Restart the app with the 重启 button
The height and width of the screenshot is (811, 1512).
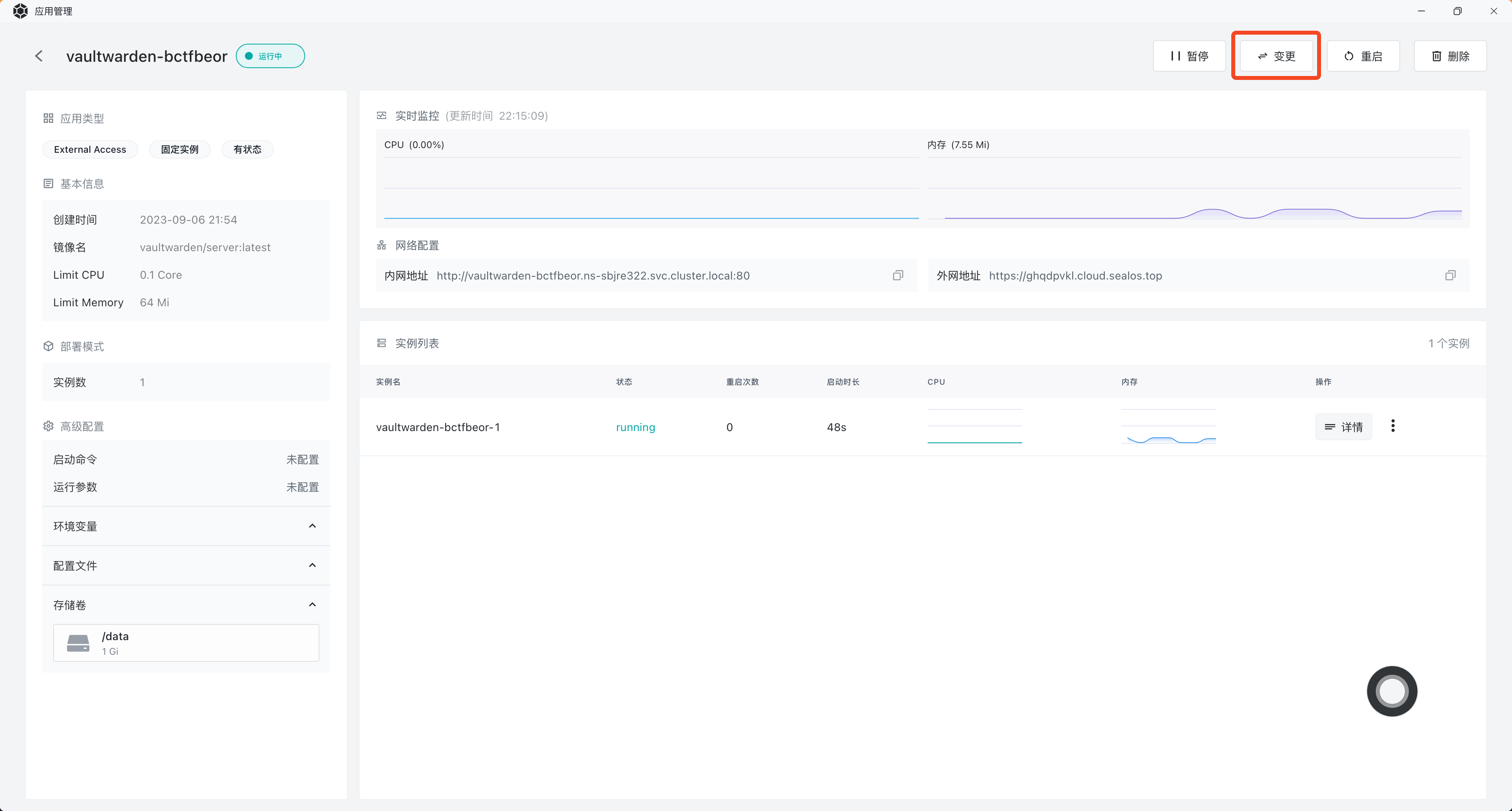click(1363, 56)
